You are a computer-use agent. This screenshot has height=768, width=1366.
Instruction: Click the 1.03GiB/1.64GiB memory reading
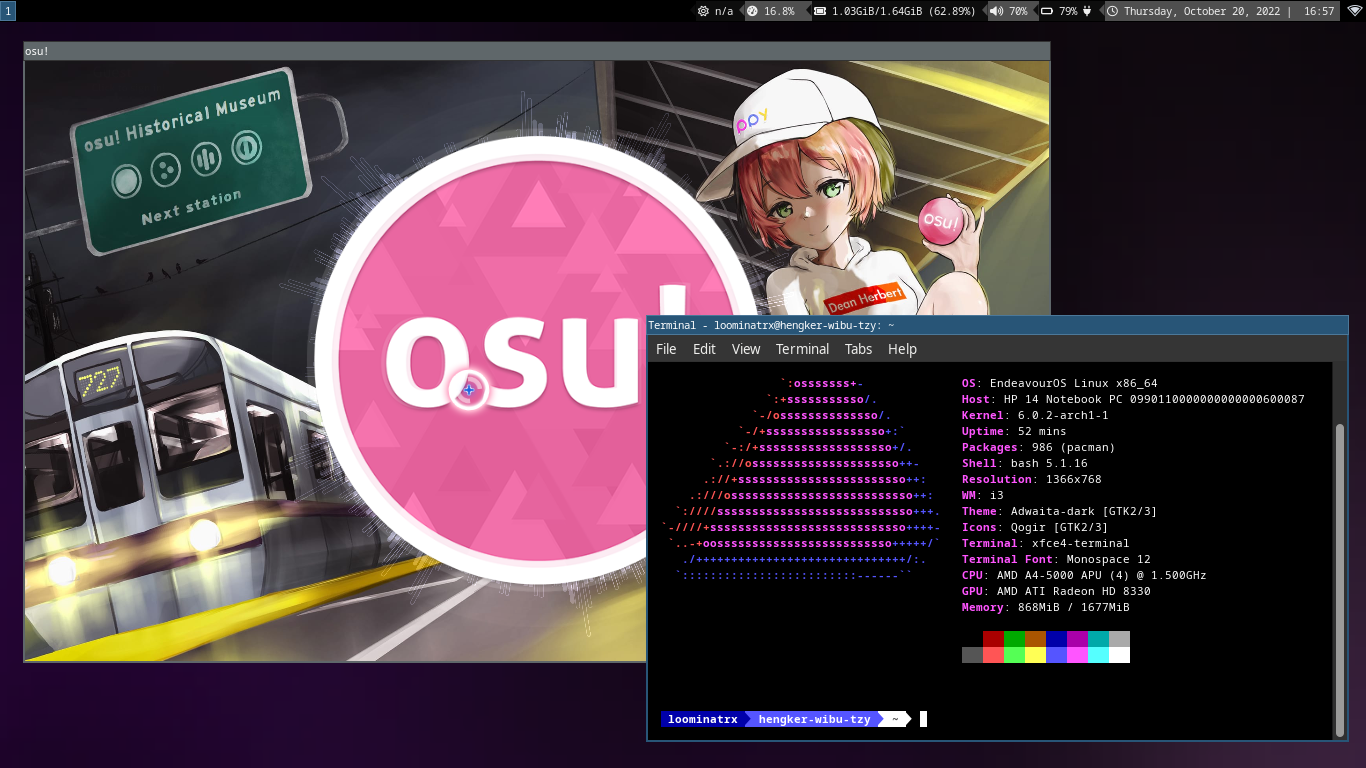[x=903, y=11]
